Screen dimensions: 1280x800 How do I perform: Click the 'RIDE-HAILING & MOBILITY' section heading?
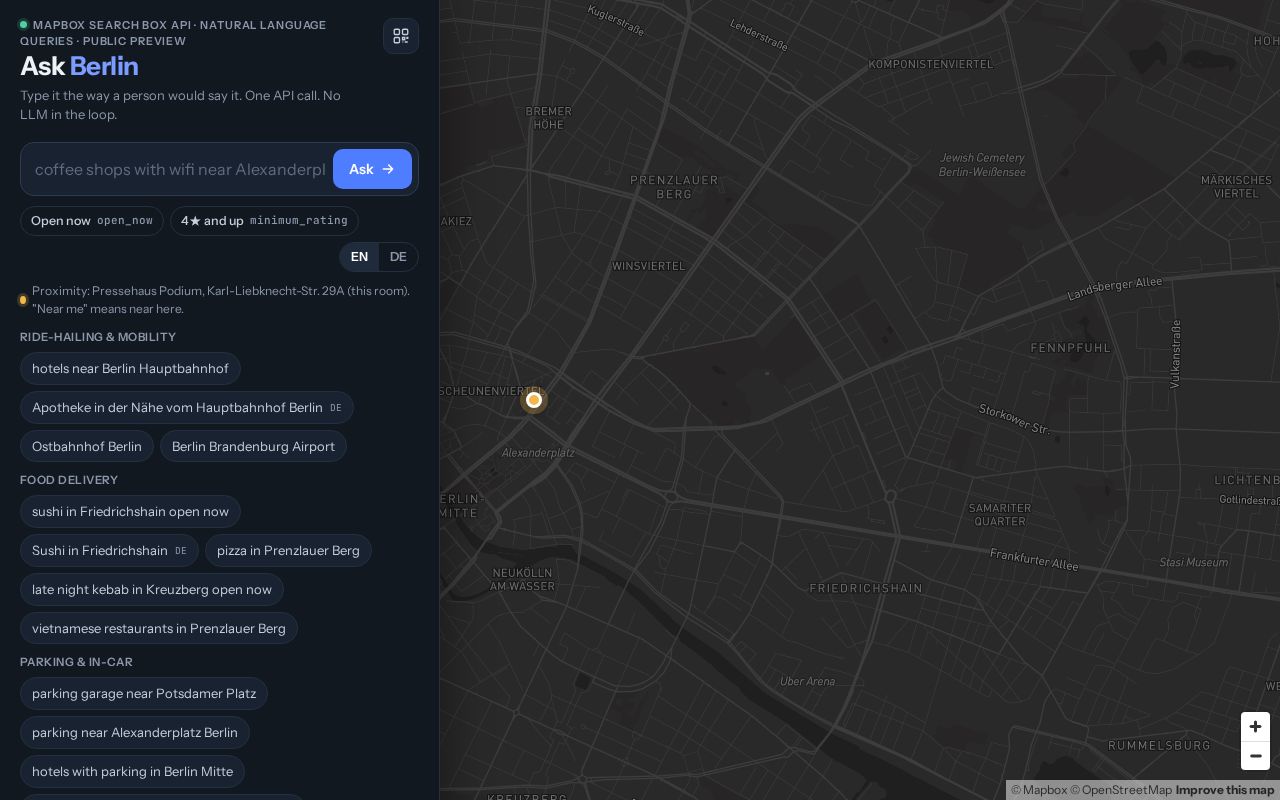coord(98,337)
